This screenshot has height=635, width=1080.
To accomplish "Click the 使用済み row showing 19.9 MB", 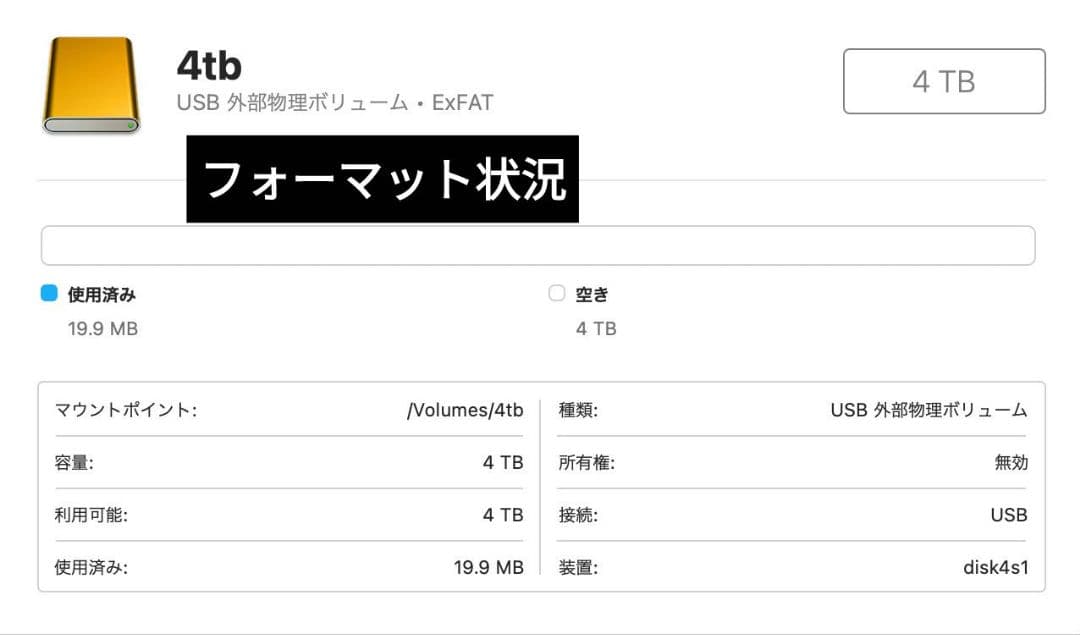I will coord(290,566).
